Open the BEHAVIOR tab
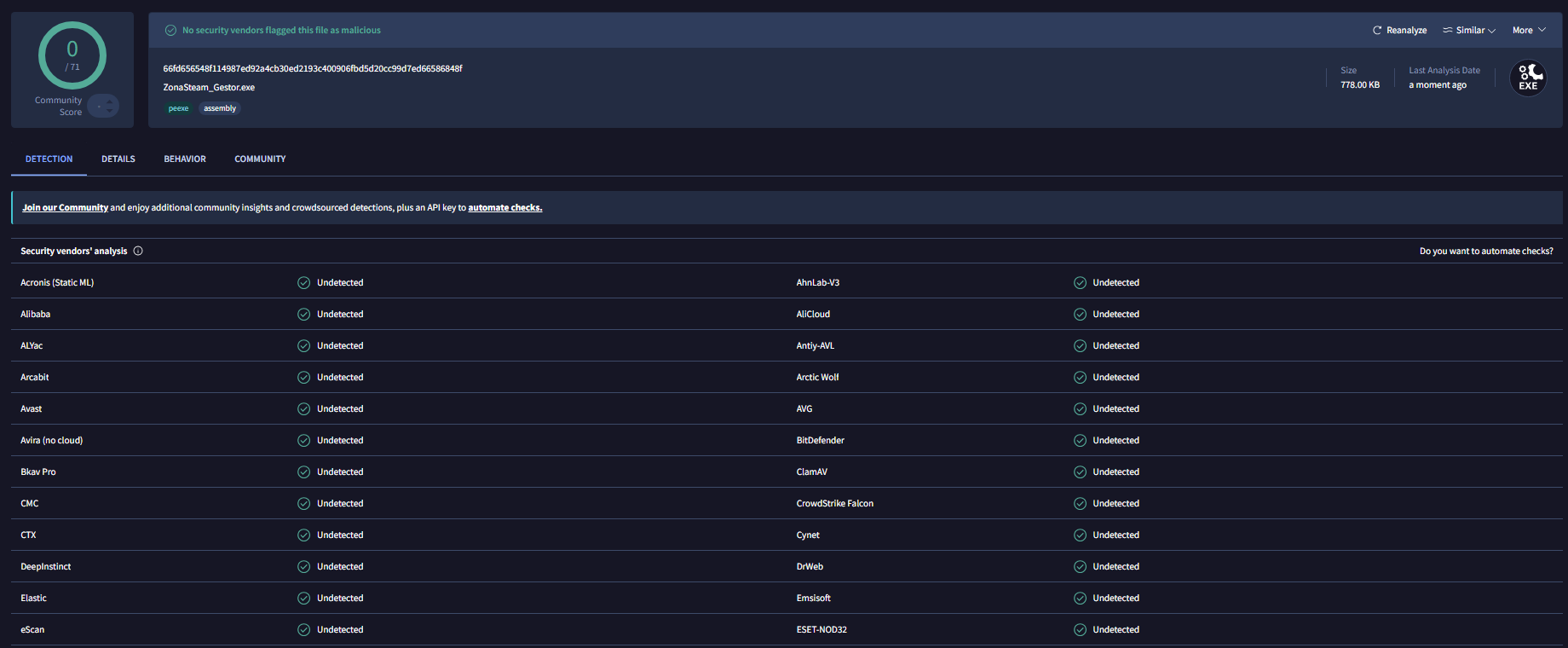 pos(185,159)
